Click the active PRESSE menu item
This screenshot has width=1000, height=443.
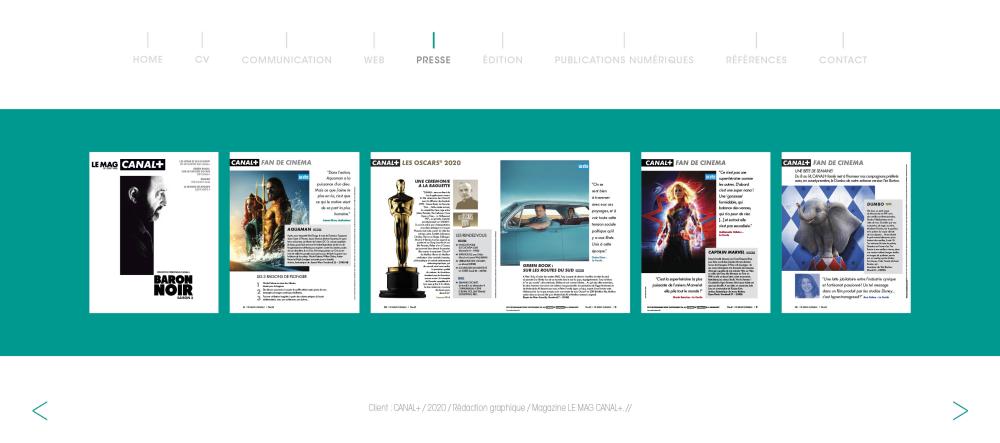(433, 60)
